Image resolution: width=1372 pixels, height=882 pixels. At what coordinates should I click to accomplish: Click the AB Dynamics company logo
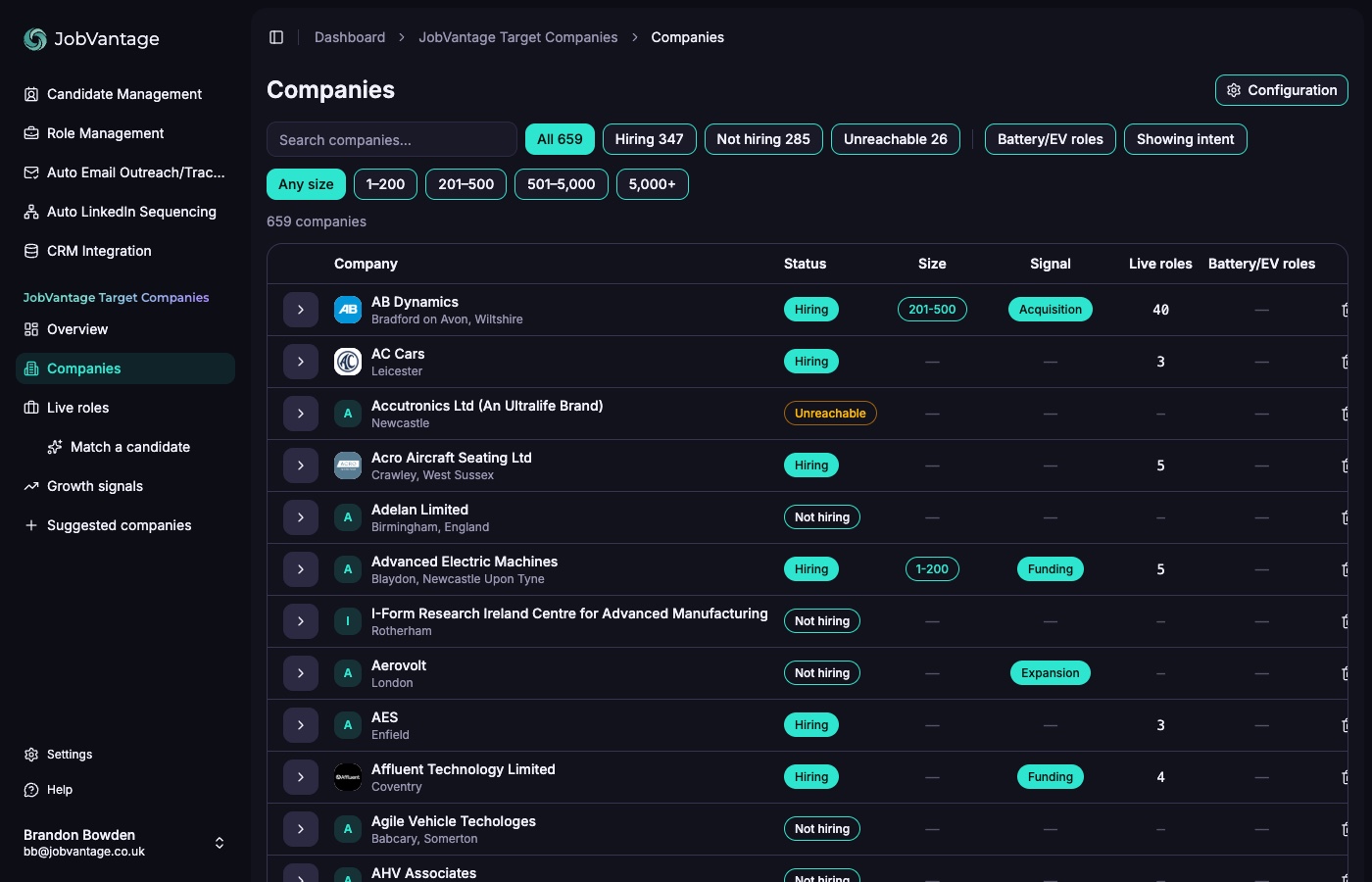tap(348, 310)
